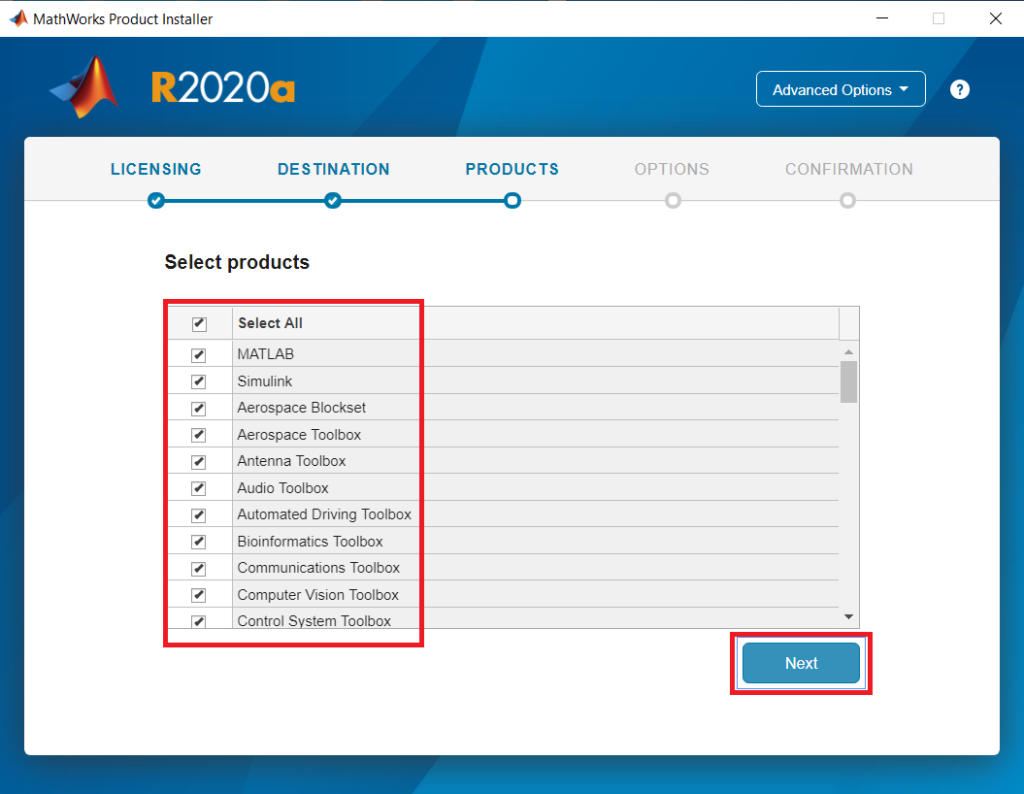Screen dimensions: 1024x794
Task: Uncheck the Simulink checkbox
Action: pyautogui.click(x=198, y=381)
